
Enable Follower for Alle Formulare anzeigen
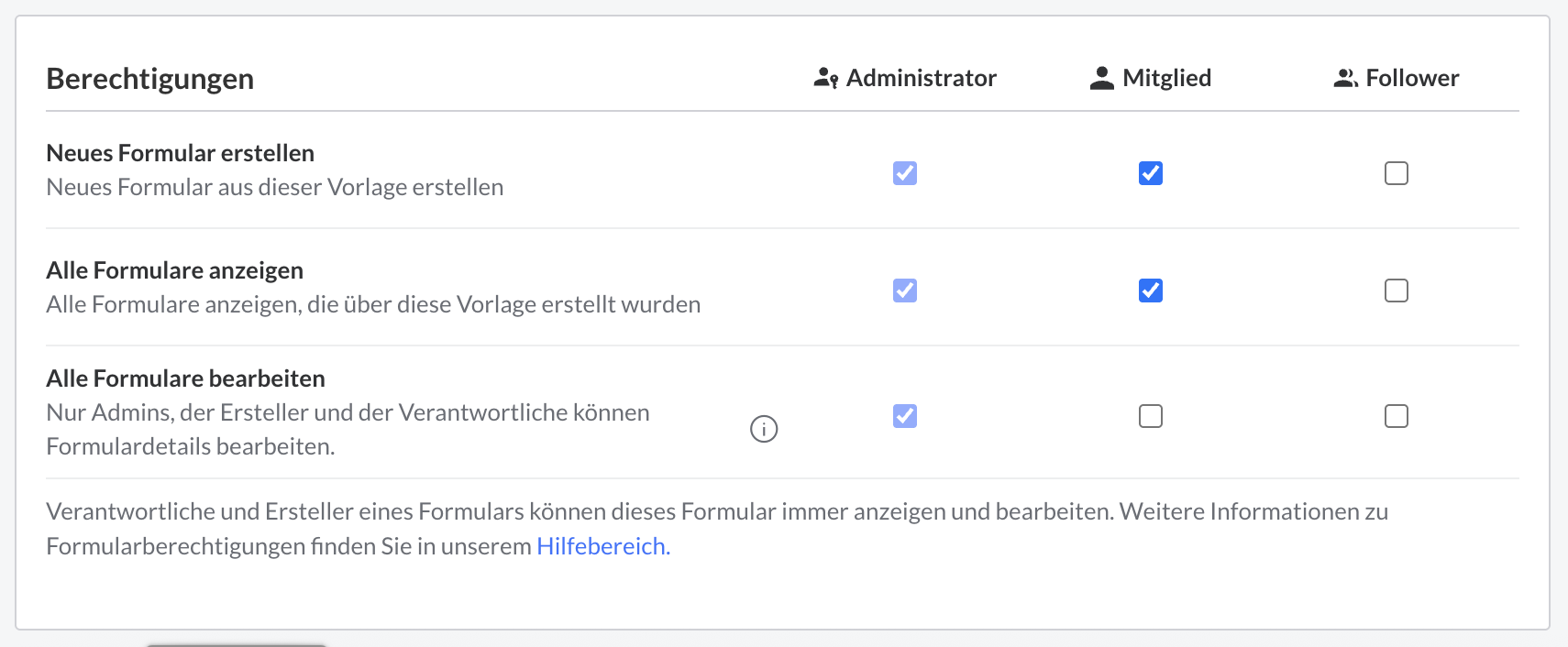(1397, 291)
